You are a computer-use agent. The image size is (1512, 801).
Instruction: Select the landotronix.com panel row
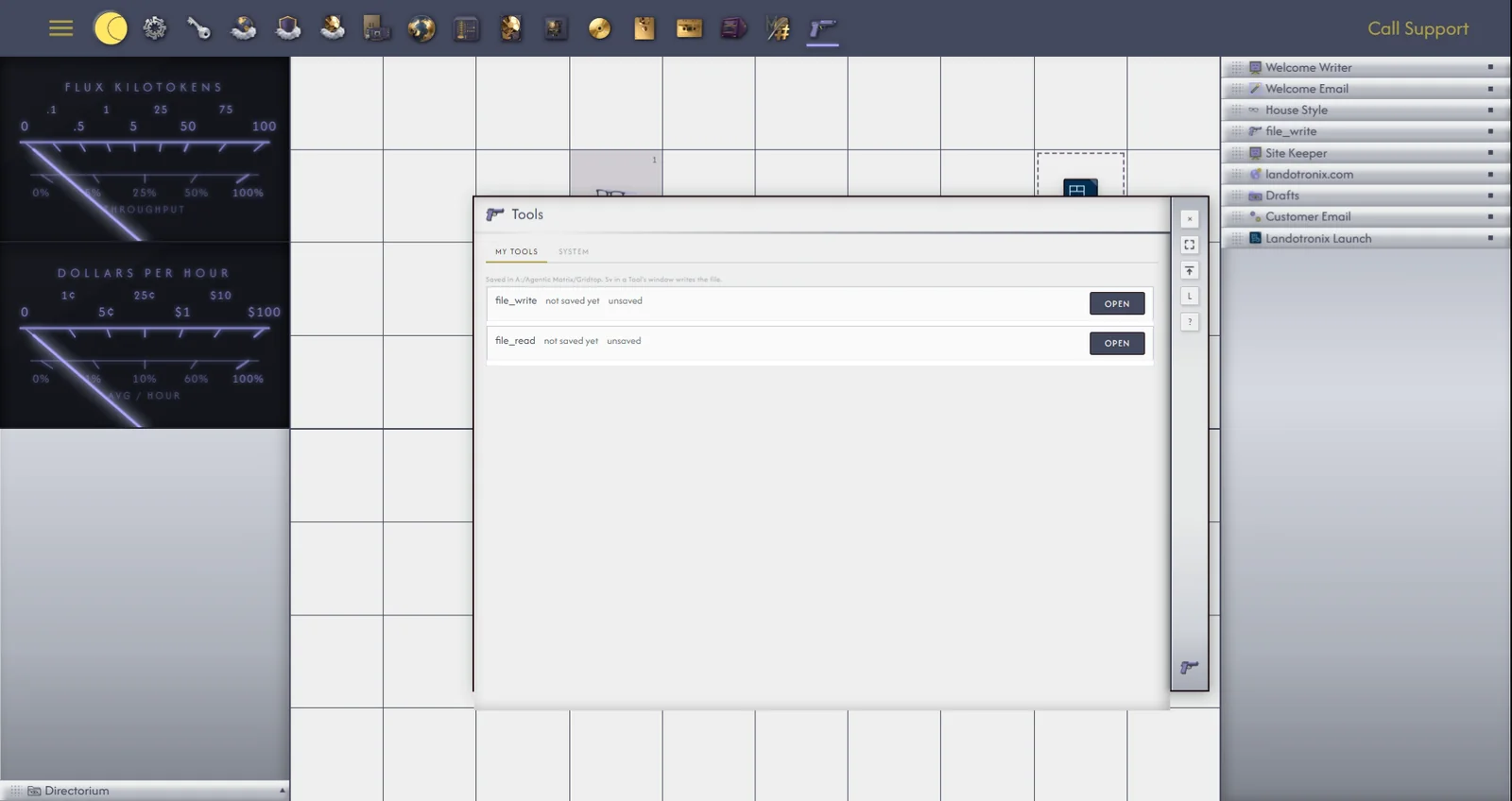click(1365, 174)
